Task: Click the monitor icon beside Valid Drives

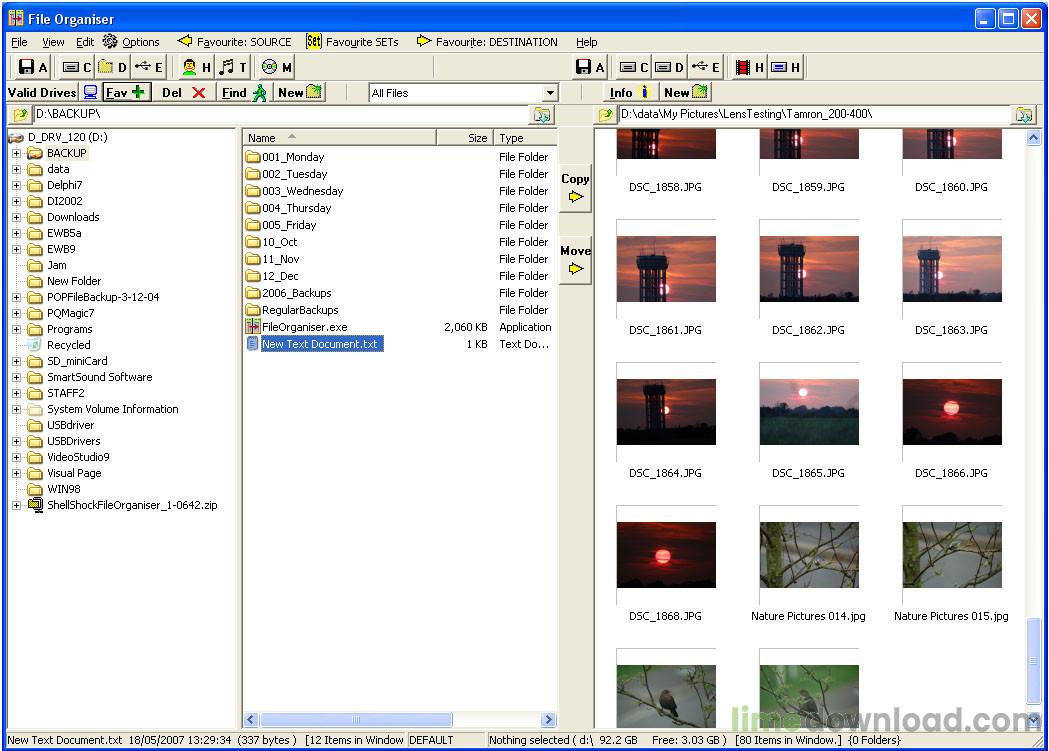Action: click(x=92, y=92)
